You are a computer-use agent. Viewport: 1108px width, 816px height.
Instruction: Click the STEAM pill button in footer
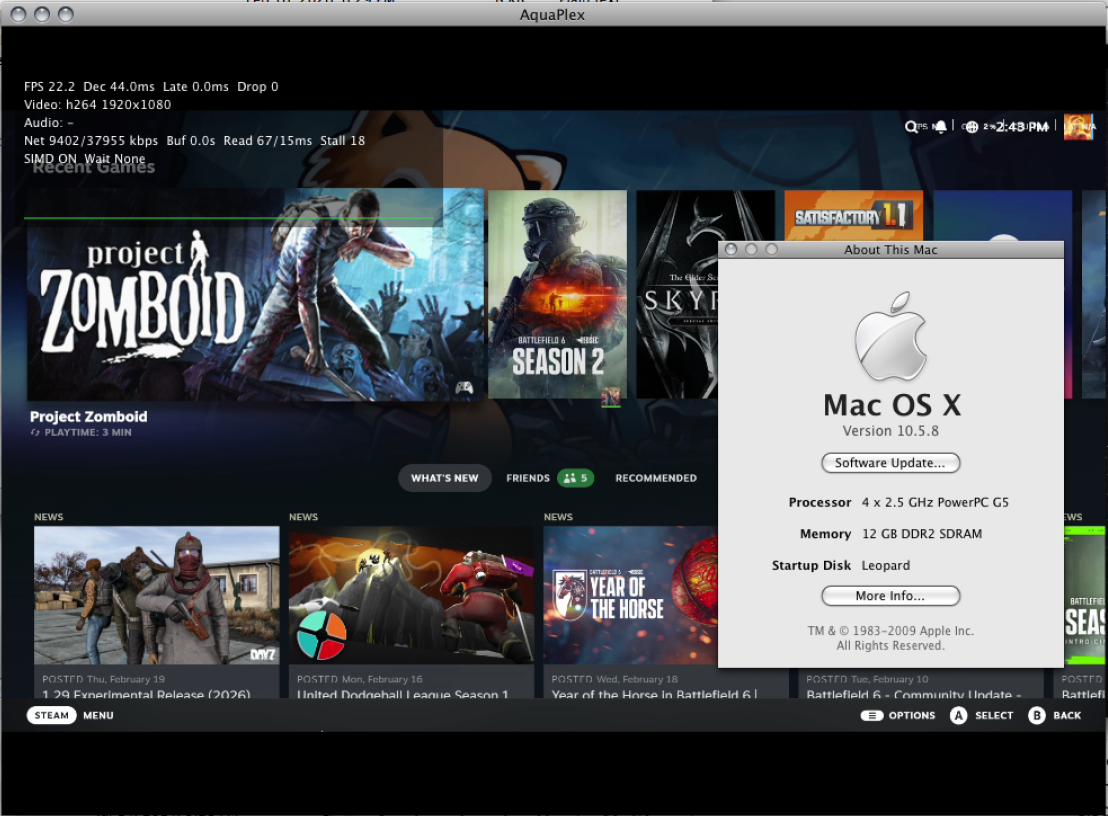click(x=52, y=716)
